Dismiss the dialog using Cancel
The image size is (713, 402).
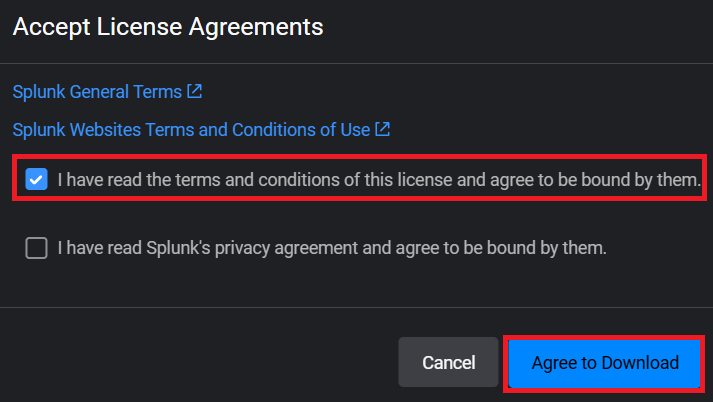pos(448,362)
